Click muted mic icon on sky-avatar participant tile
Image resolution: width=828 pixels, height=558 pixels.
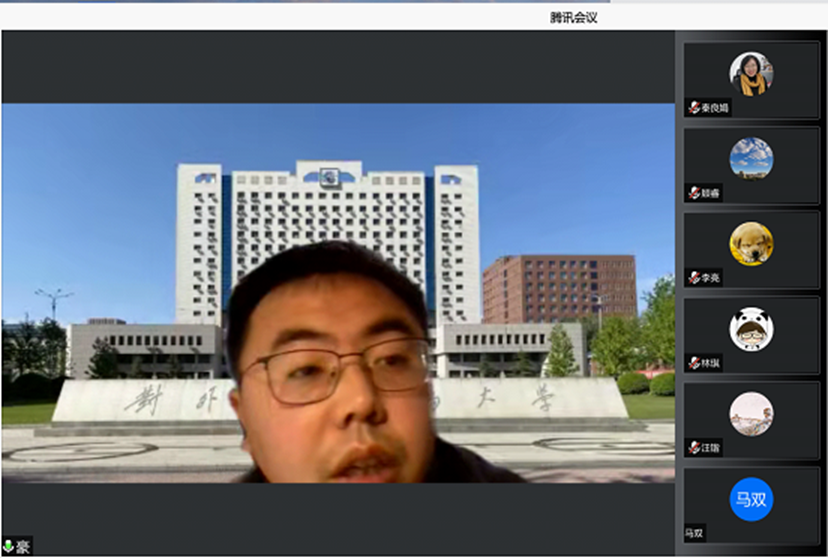693,193
